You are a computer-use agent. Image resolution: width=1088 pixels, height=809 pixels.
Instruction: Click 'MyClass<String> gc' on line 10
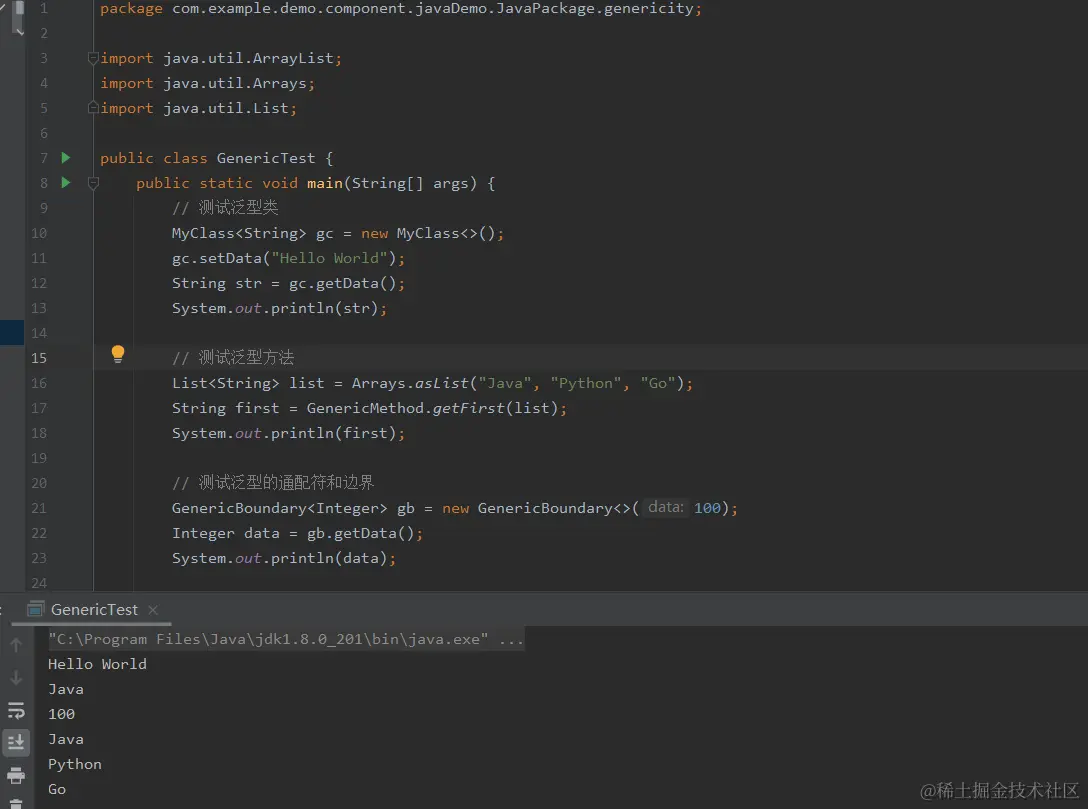tap(253, 233)
